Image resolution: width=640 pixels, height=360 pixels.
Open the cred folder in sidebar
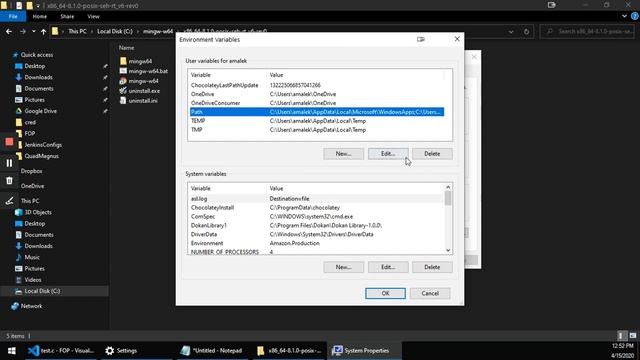pos(30,122)
